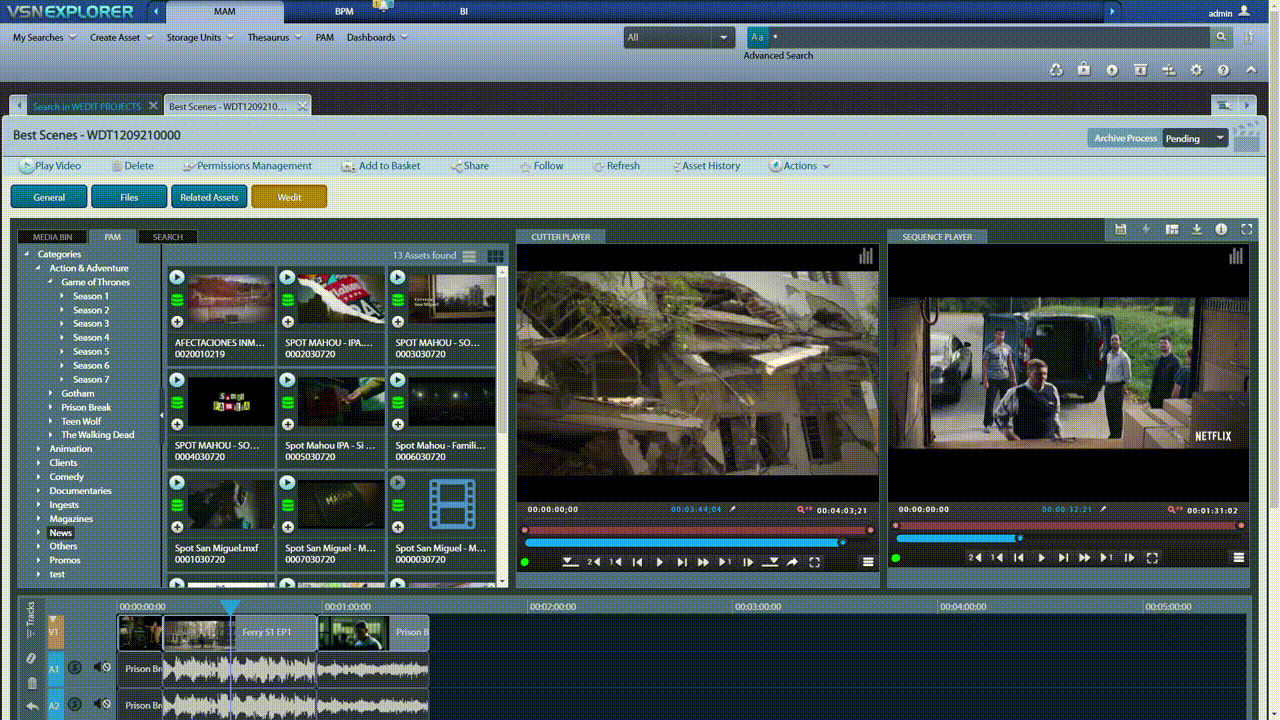Viewport: 1280px width, 720px height.
Task: Play the AFECTACIONES INM asset preview
Action: pyautogui.click(x=177, y=278)
